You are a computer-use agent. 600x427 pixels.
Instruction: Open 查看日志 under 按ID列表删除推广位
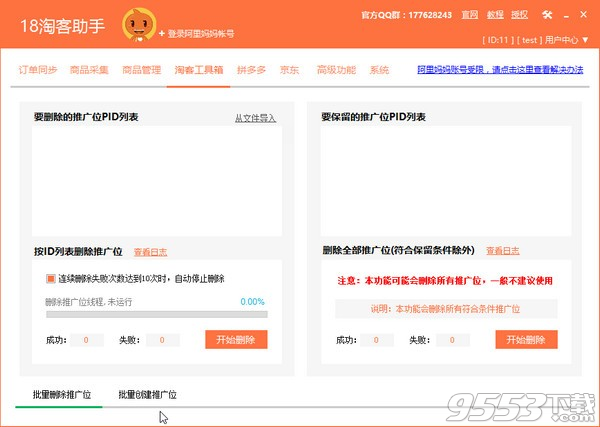click(x=150, y=252)
